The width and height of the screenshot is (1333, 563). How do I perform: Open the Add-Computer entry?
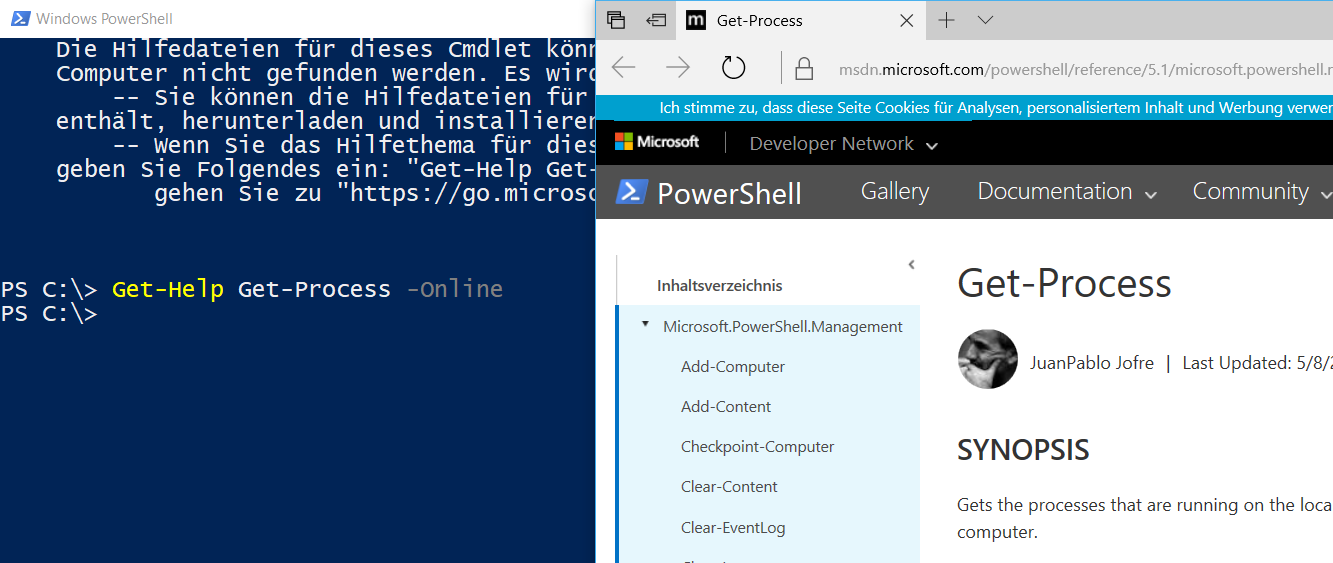[x=733, y=366]
